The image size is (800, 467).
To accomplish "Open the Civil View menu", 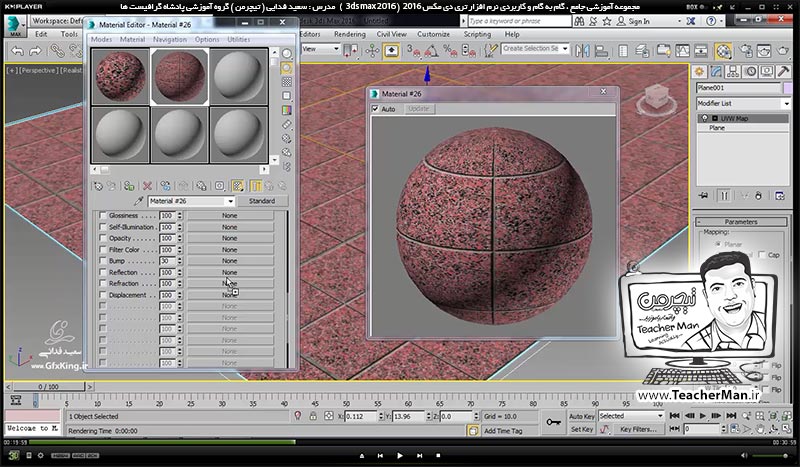I will (x=391, y=34).
